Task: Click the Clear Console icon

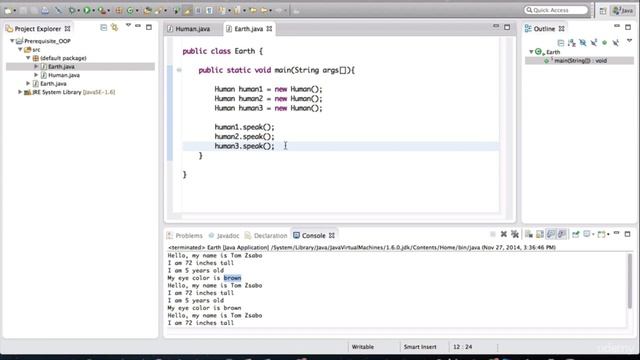Action: [x=529, y=234]
